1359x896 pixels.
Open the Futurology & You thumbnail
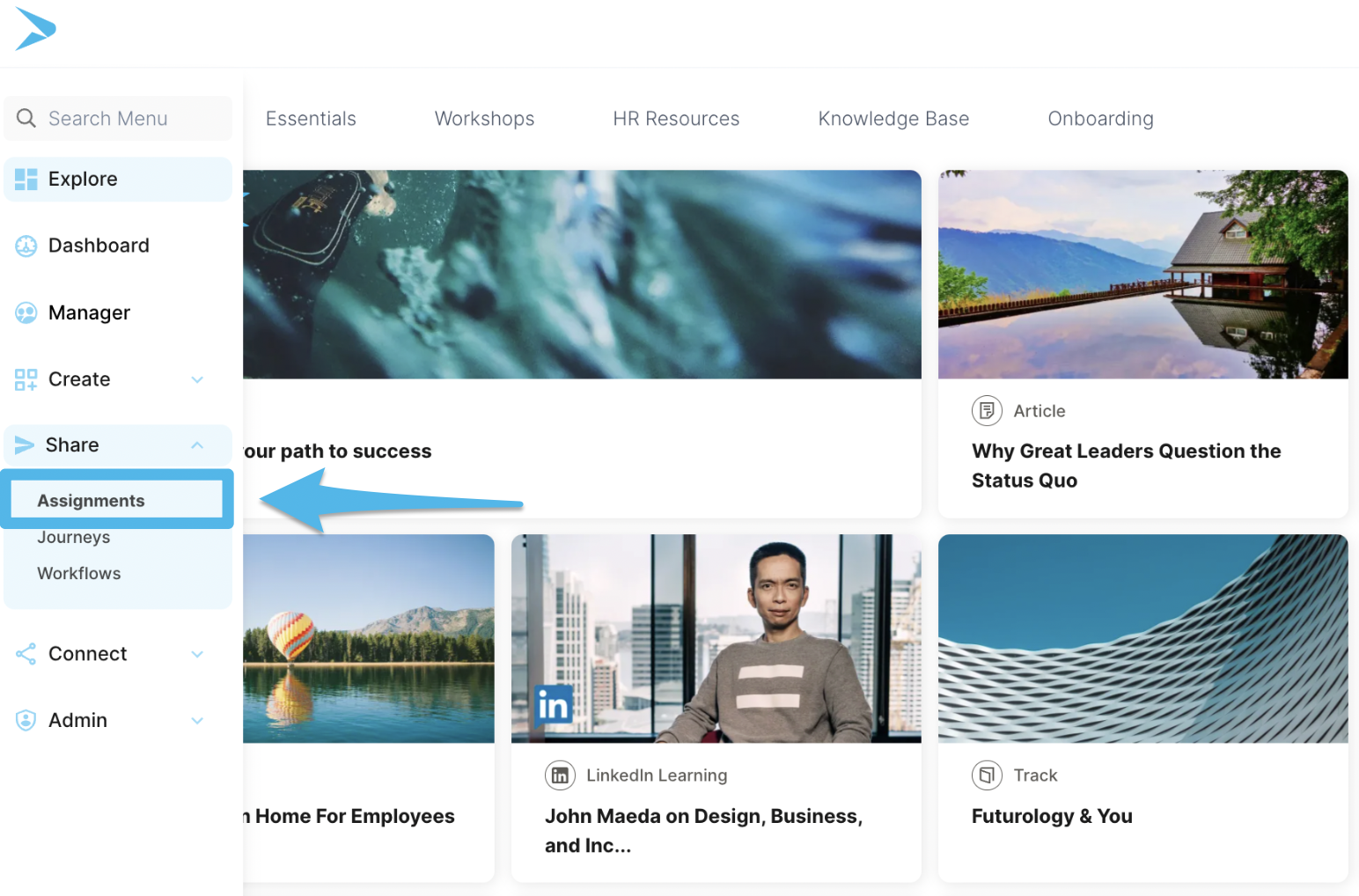click(x=1142, y=639)
